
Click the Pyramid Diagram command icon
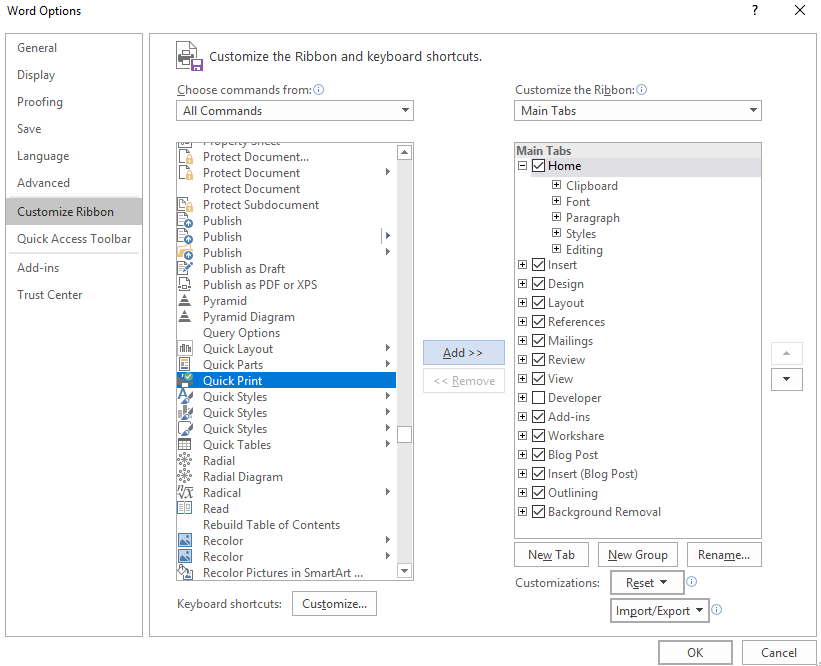(x=185, y=317)
